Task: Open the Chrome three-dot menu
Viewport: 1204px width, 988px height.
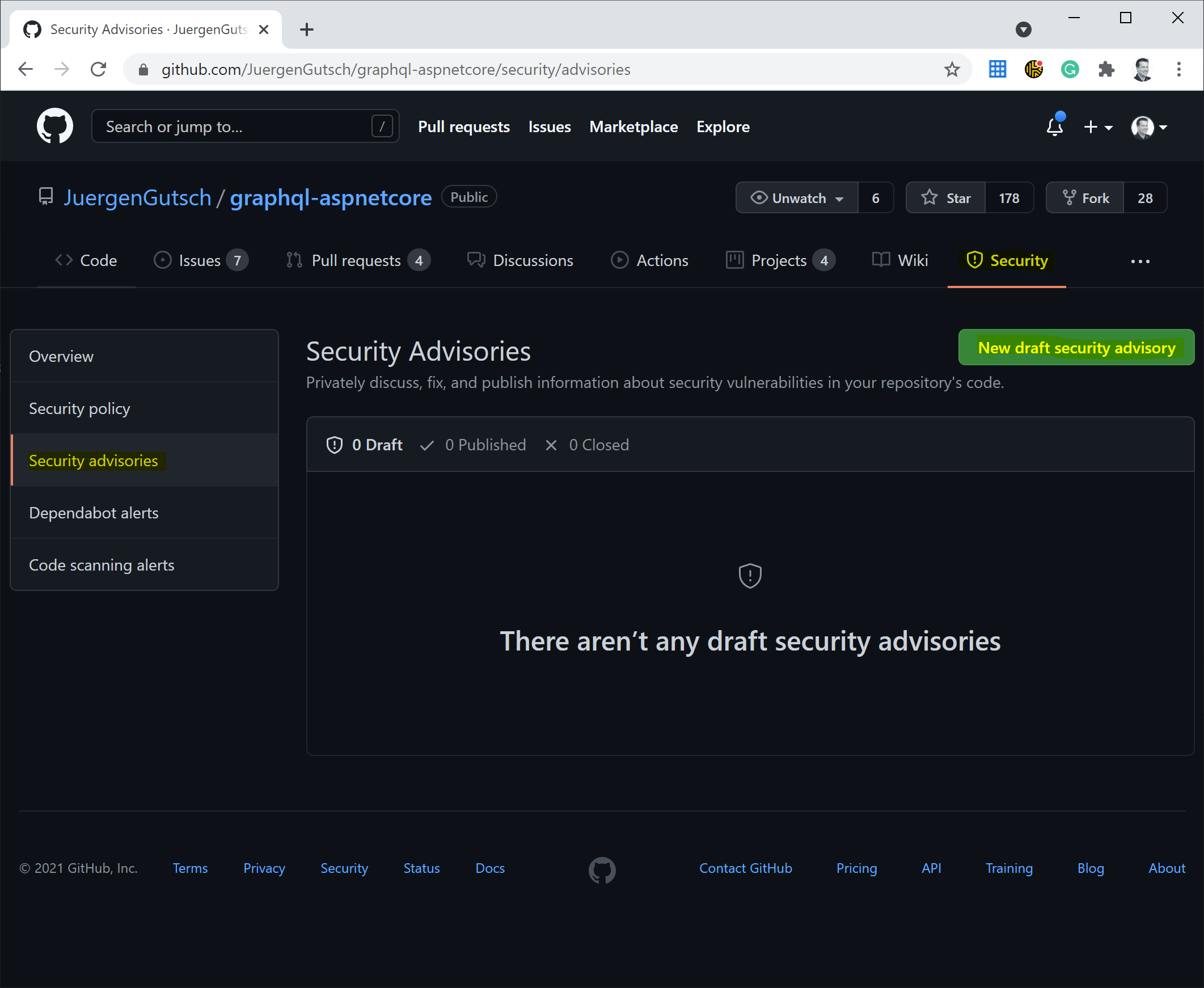Action: click(x=1179, y=69)
